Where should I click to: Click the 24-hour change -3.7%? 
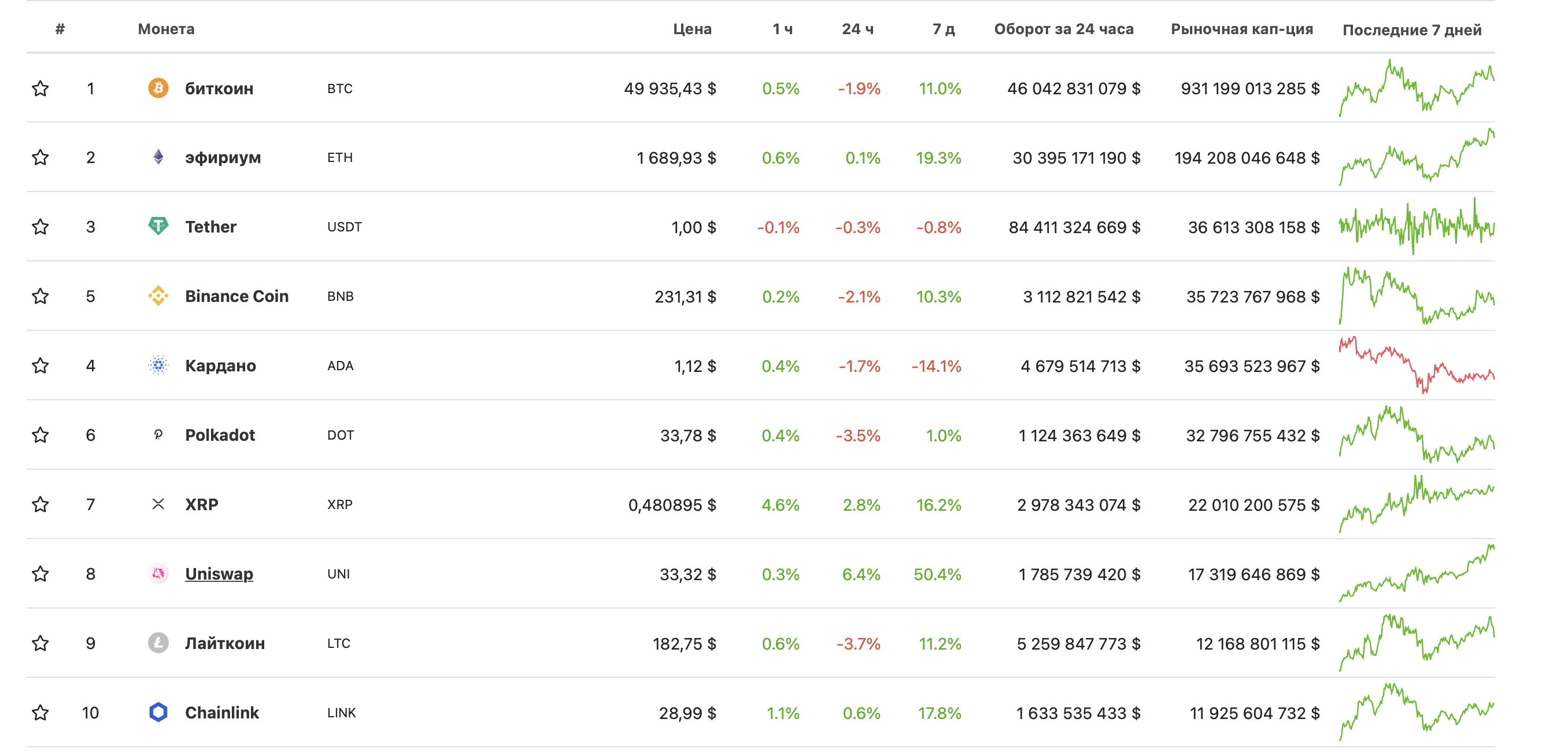click(858, 644)
